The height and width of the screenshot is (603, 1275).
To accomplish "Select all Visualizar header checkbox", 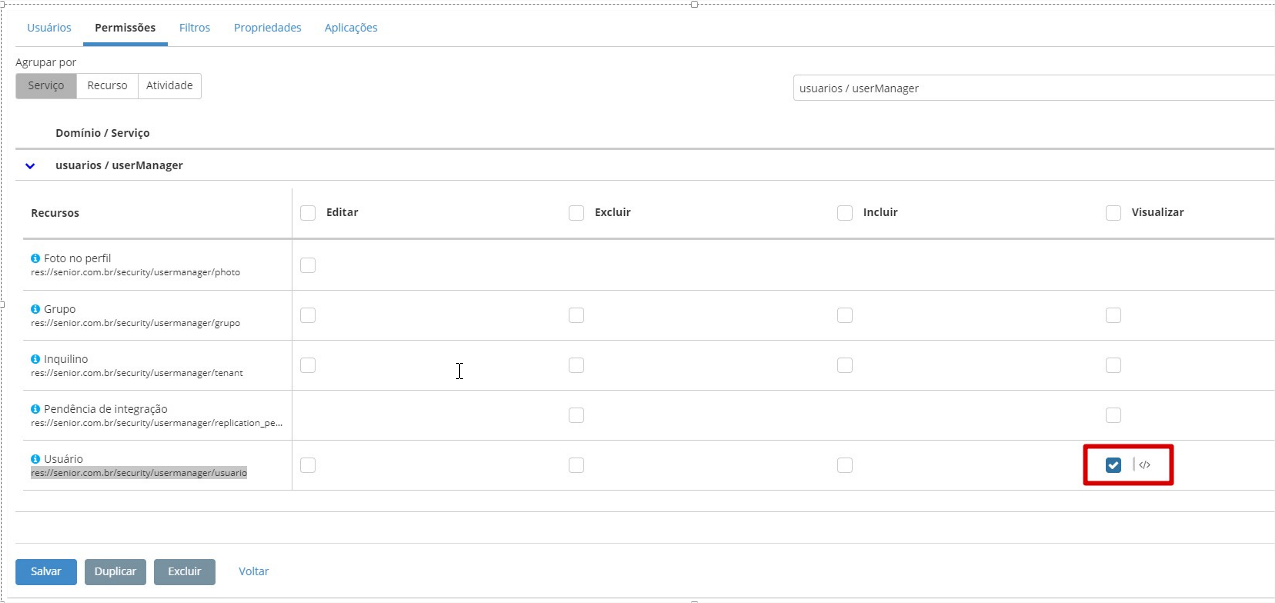I will click(x=1113, y=213).
